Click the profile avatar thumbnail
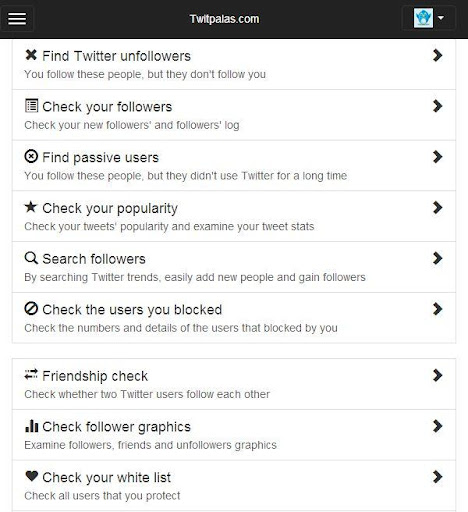This screenshot has width=468, height=512. click(423, 18)
